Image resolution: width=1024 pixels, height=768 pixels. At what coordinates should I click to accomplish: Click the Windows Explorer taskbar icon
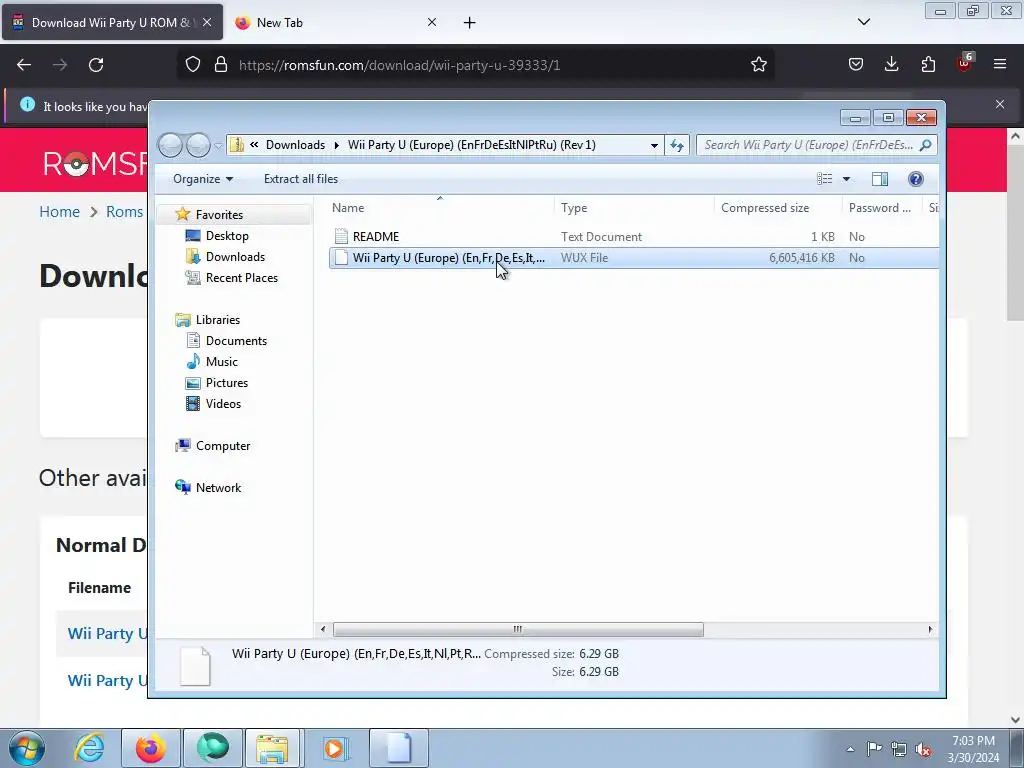[x=272, y=748]
